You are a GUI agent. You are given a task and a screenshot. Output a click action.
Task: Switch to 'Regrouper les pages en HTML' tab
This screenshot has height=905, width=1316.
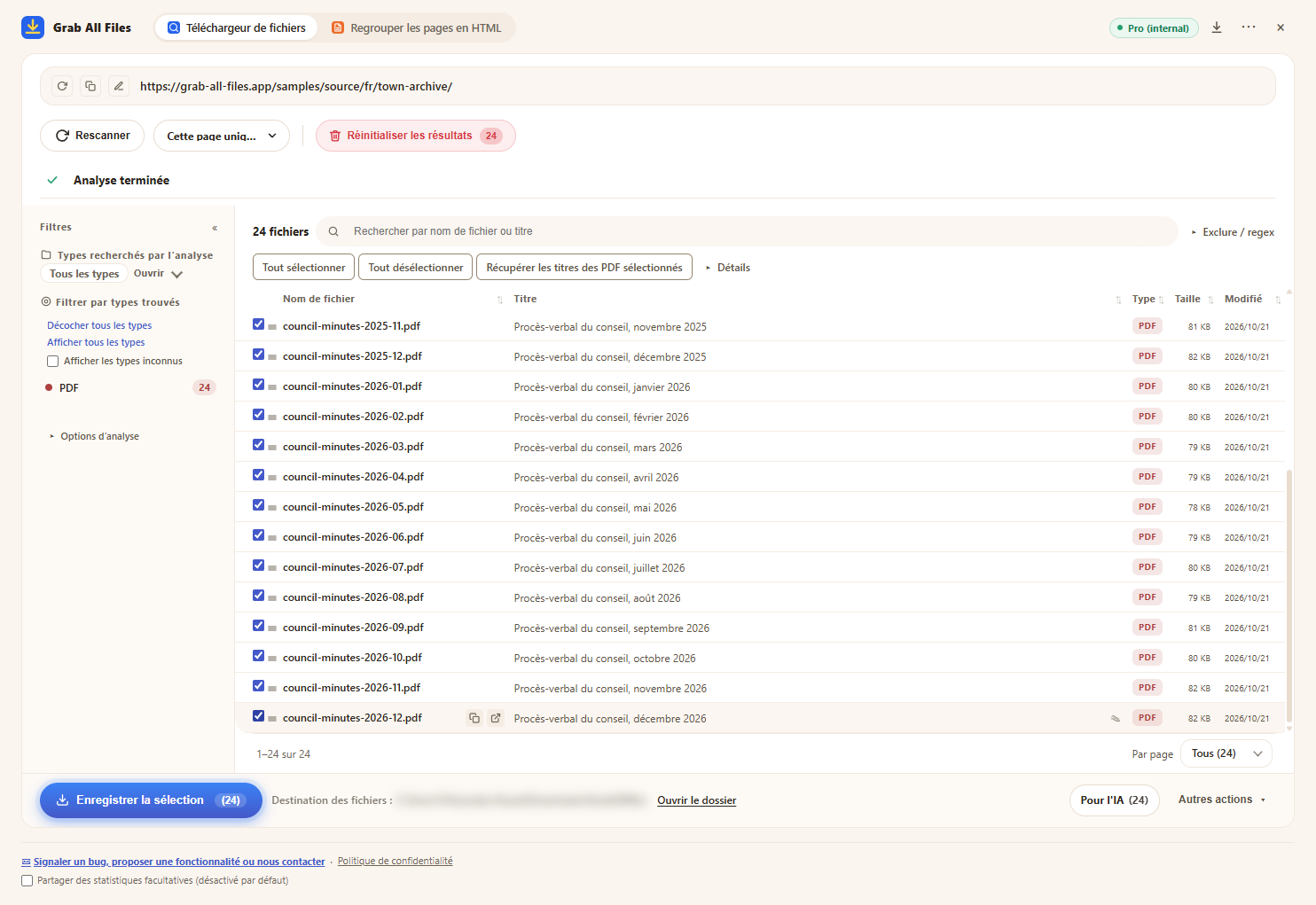coord(417,27)
